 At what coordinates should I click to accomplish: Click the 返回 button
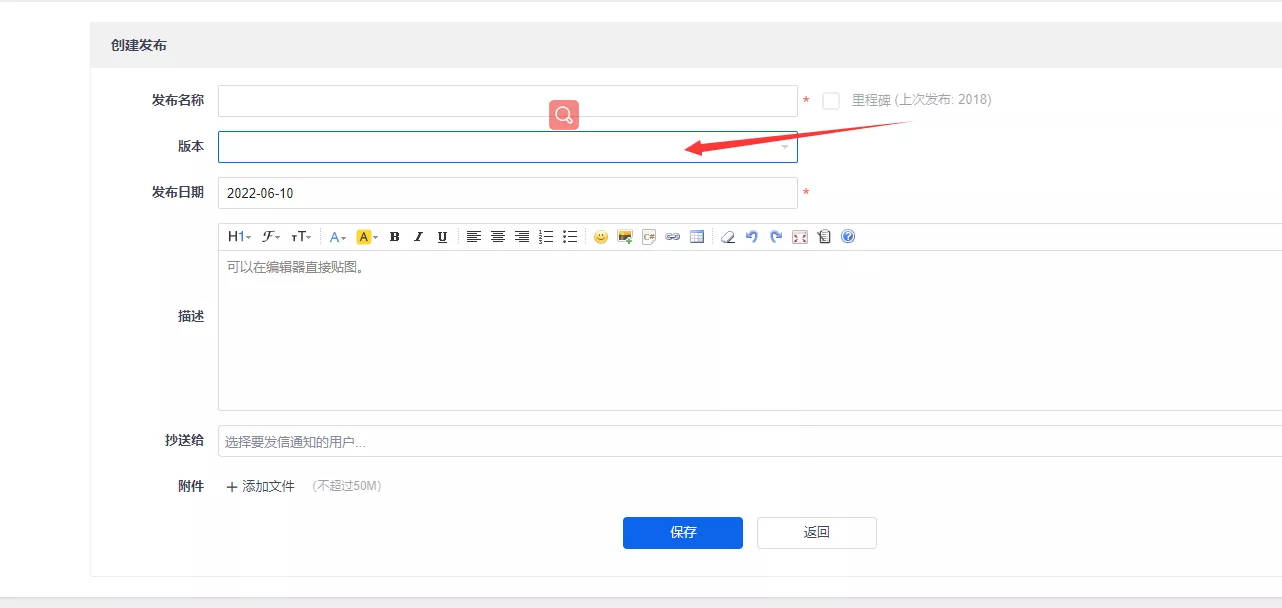pos(817,533)
